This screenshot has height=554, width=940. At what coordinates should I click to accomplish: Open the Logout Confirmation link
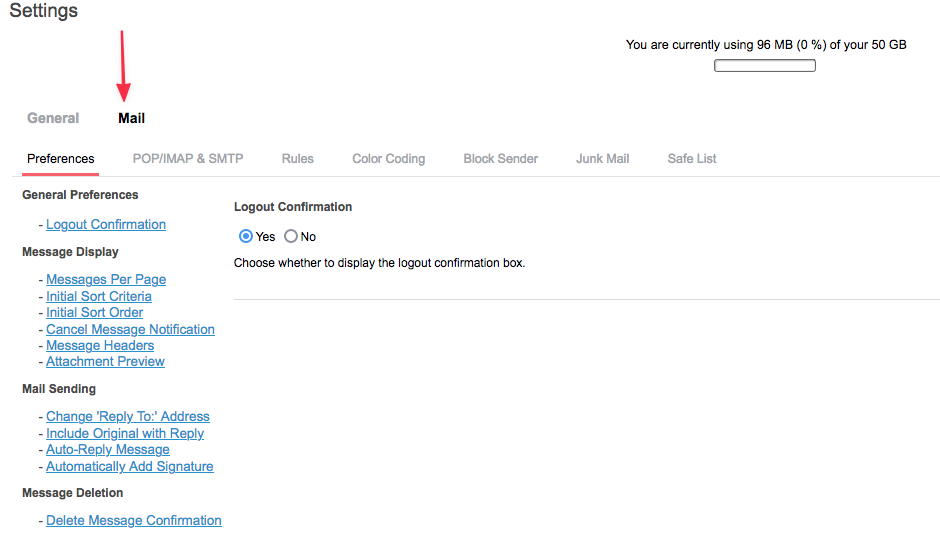click(106, 224)
